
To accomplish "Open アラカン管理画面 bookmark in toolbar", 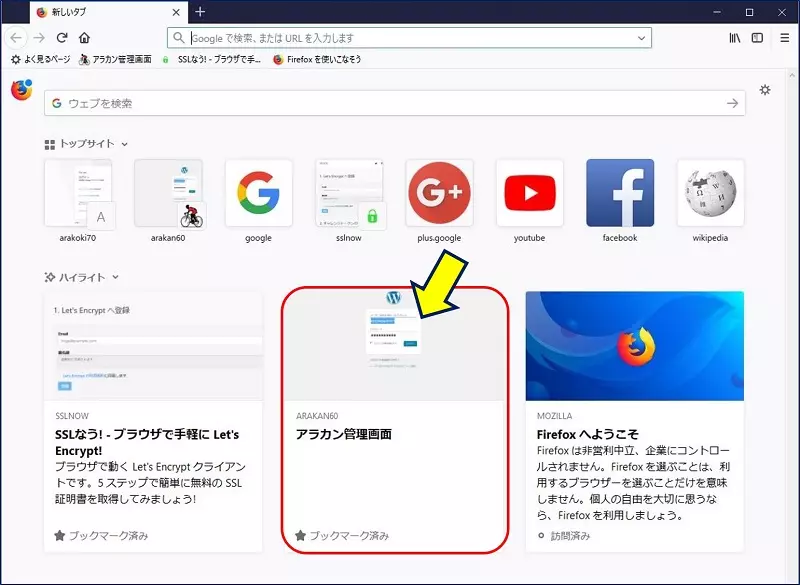I will (115, 60).
